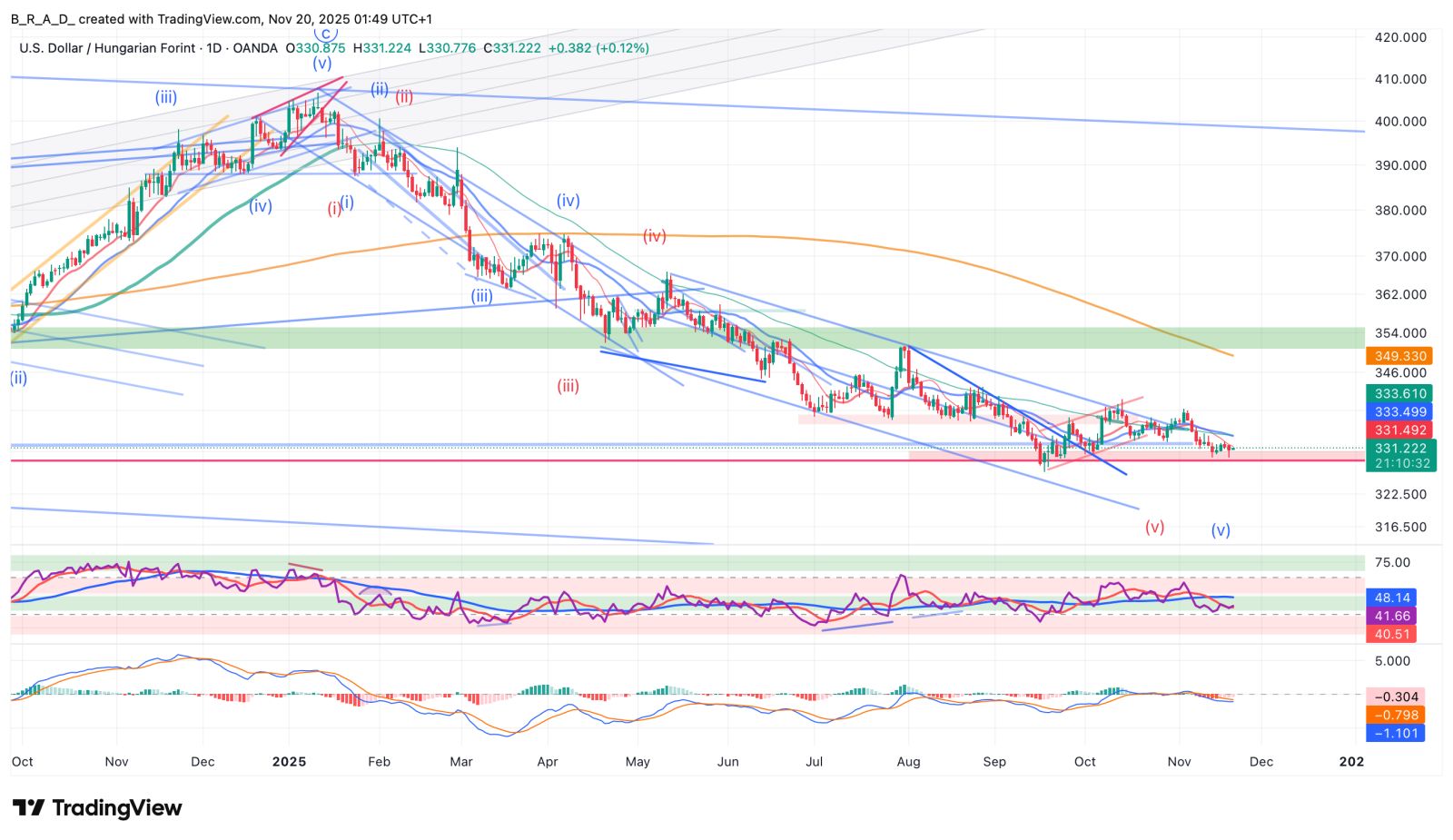The image size is (1453, 840).
Task: Click the blue MACD value −1.101
Action: point(1396,733)
